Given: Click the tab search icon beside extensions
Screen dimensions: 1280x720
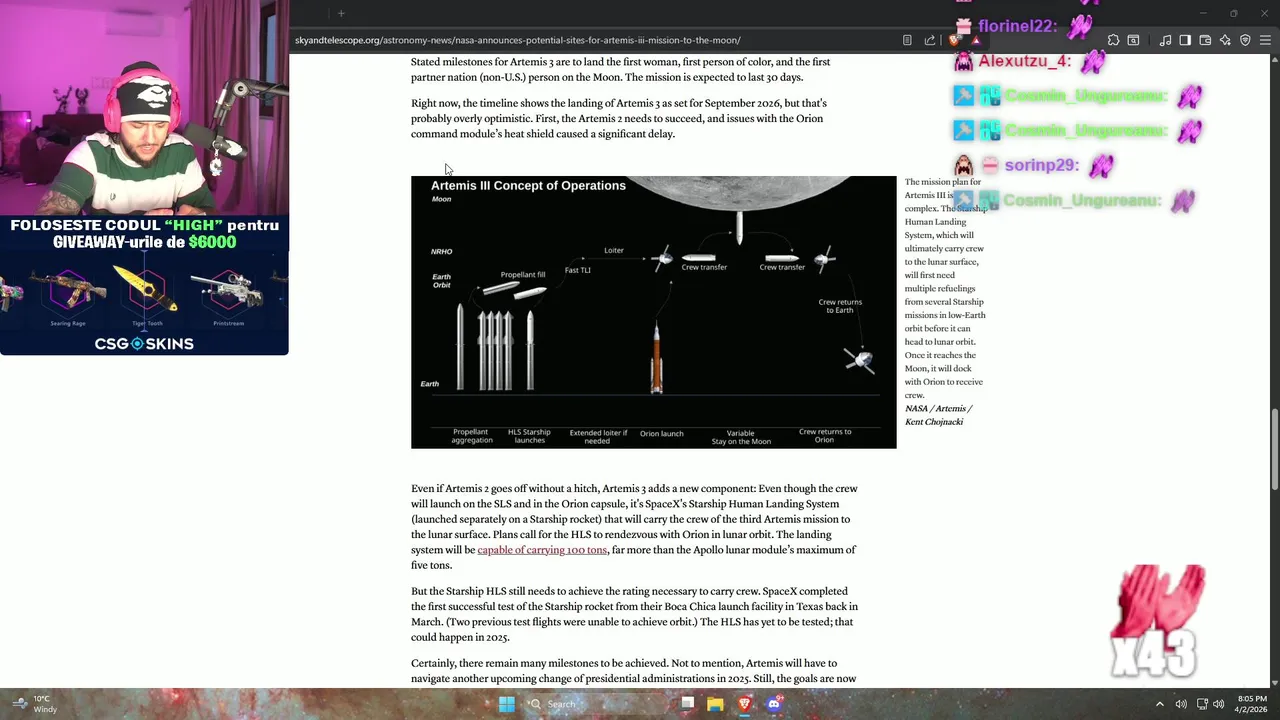Looking at the screenshot, I should click(x=1133, y=40).
